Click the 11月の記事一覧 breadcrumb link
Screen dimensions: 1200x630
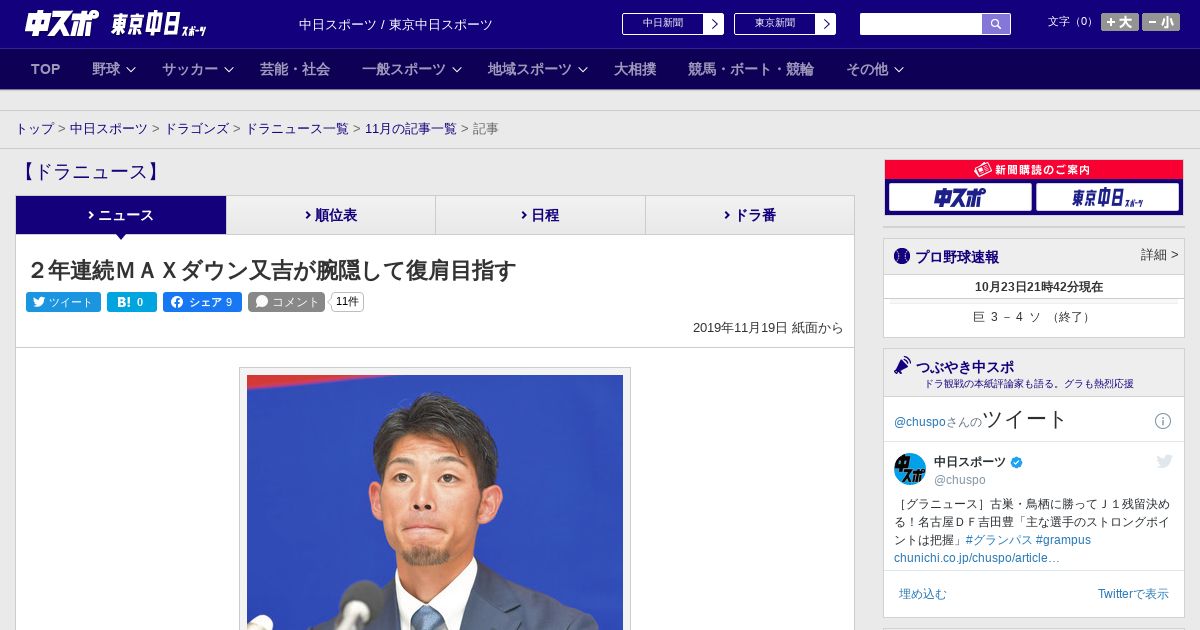410,129
